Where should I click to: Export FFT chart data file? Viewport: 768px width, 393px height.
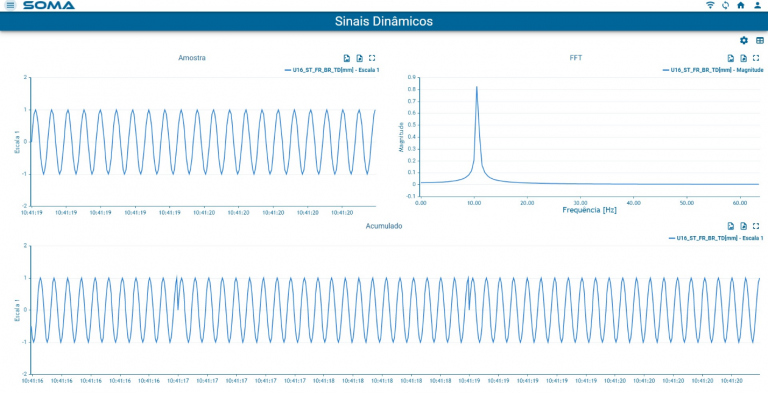tap(744, 58)
